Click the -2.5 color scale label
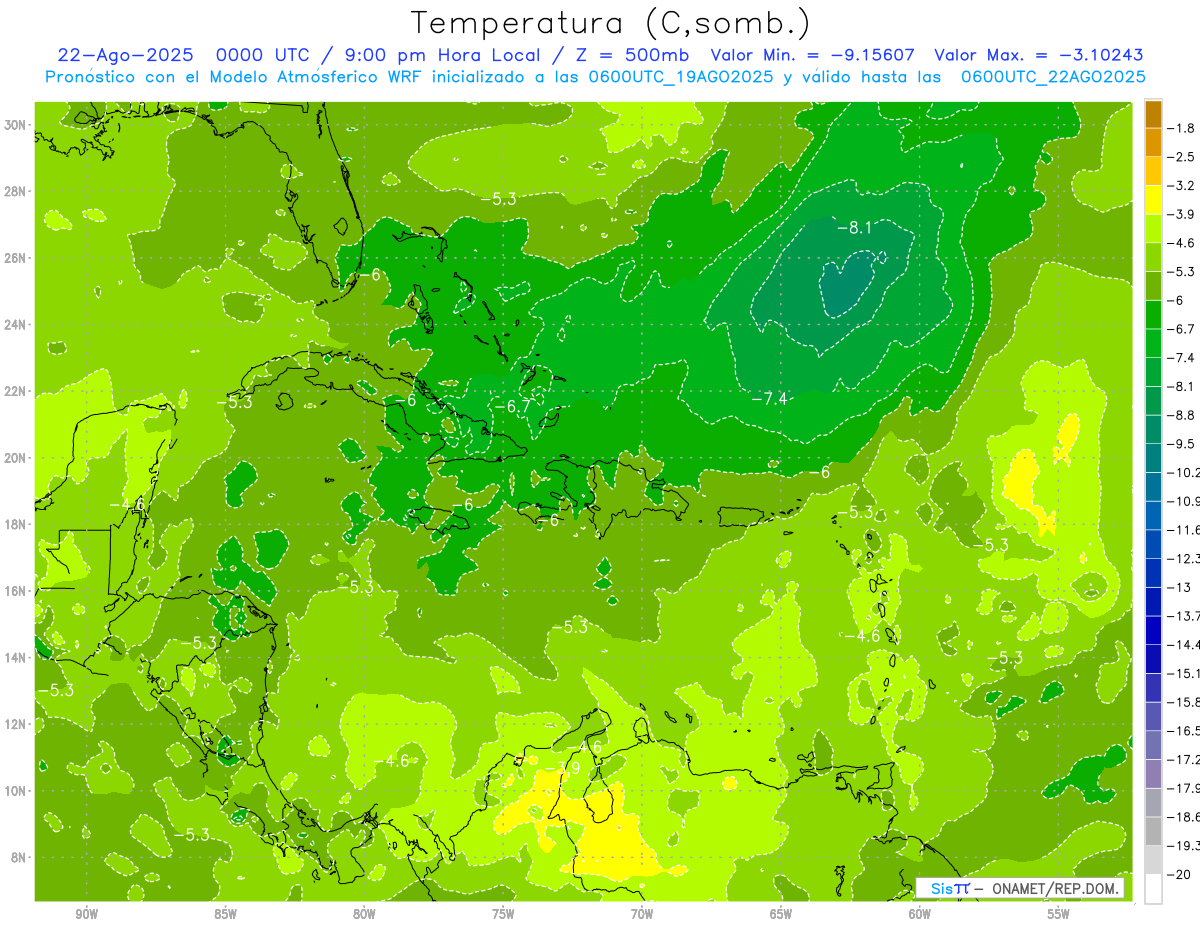The image size is (1200, 927). (1182, 157)
